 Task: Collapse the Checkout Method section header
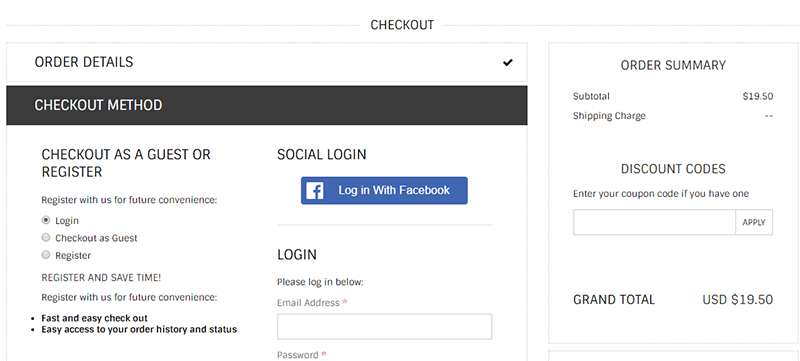click(x=267, y=105)
